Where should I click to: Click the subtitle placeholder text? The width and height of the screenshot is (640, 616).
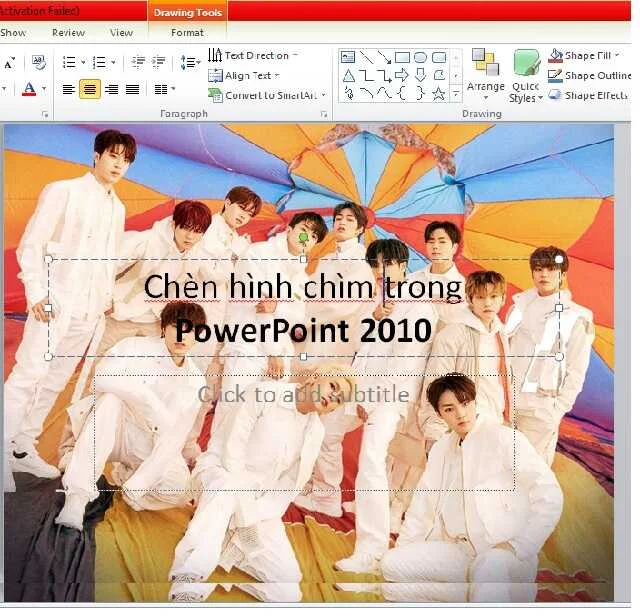coord(304,394)
